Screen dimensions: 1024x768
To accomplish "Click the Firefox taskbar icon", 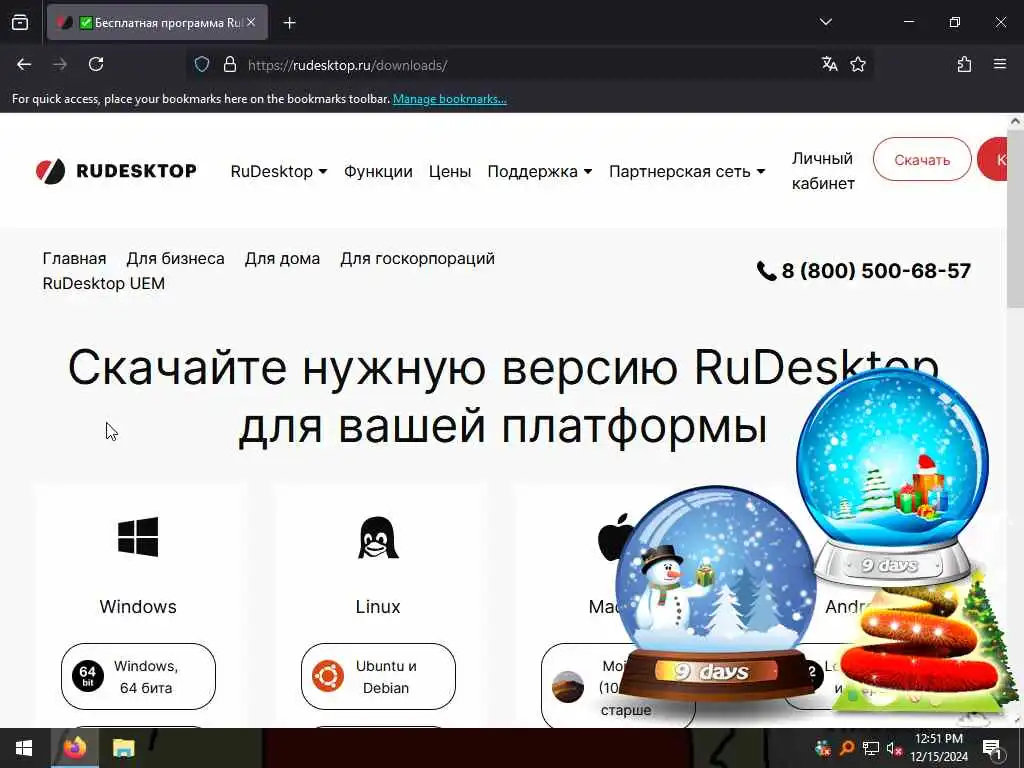I will click(74, 748).
